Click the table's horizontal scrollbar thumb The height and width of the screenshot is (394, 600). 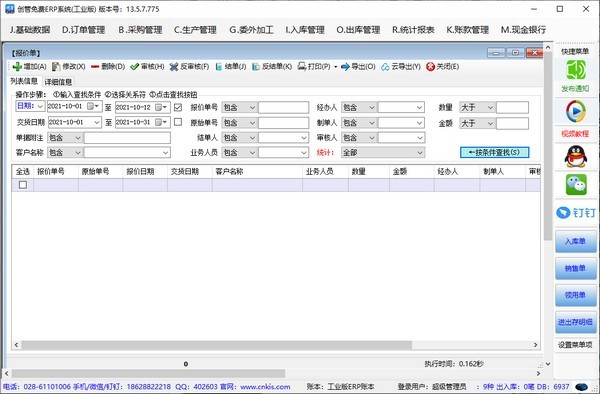tap(216, 345)
